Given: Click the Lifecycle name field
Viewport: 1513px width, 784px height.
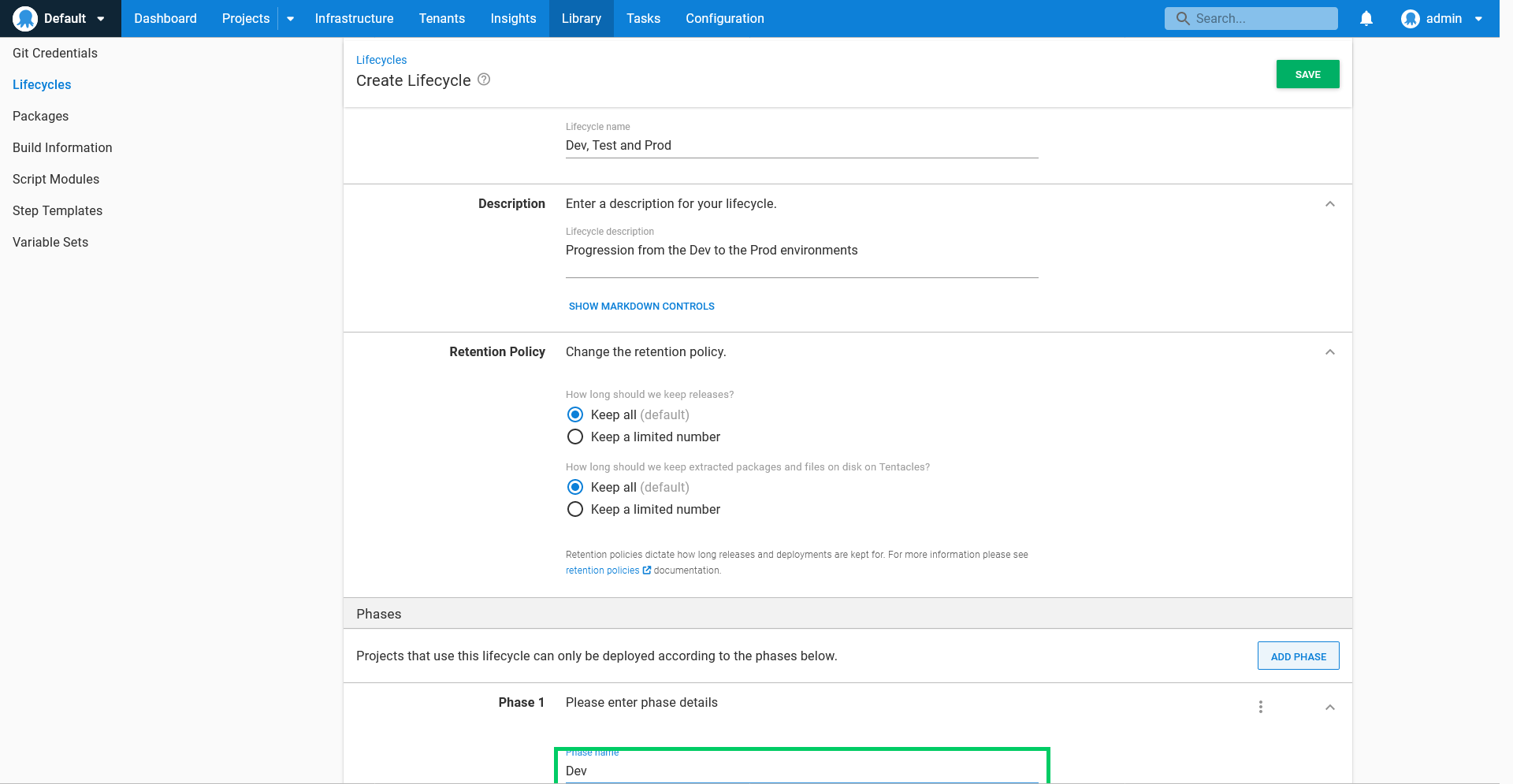Looking at the screenshot, I should pyautogui.click(x=802, y=146).
